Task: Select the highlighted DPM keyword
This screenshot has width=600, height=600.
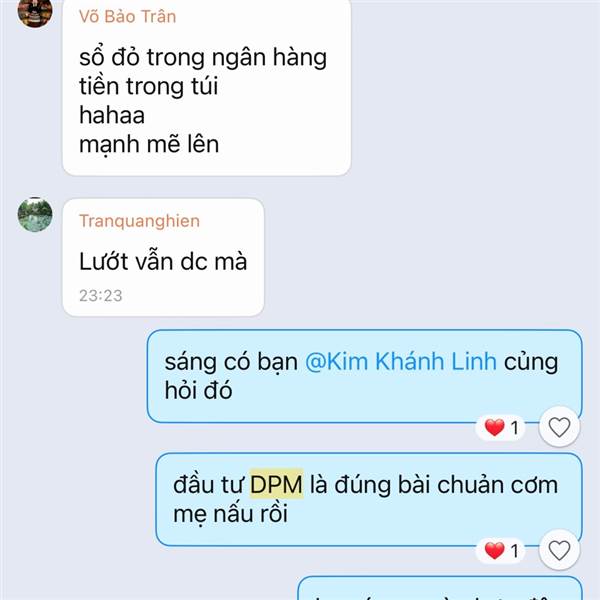Action: tap(276, 484)
